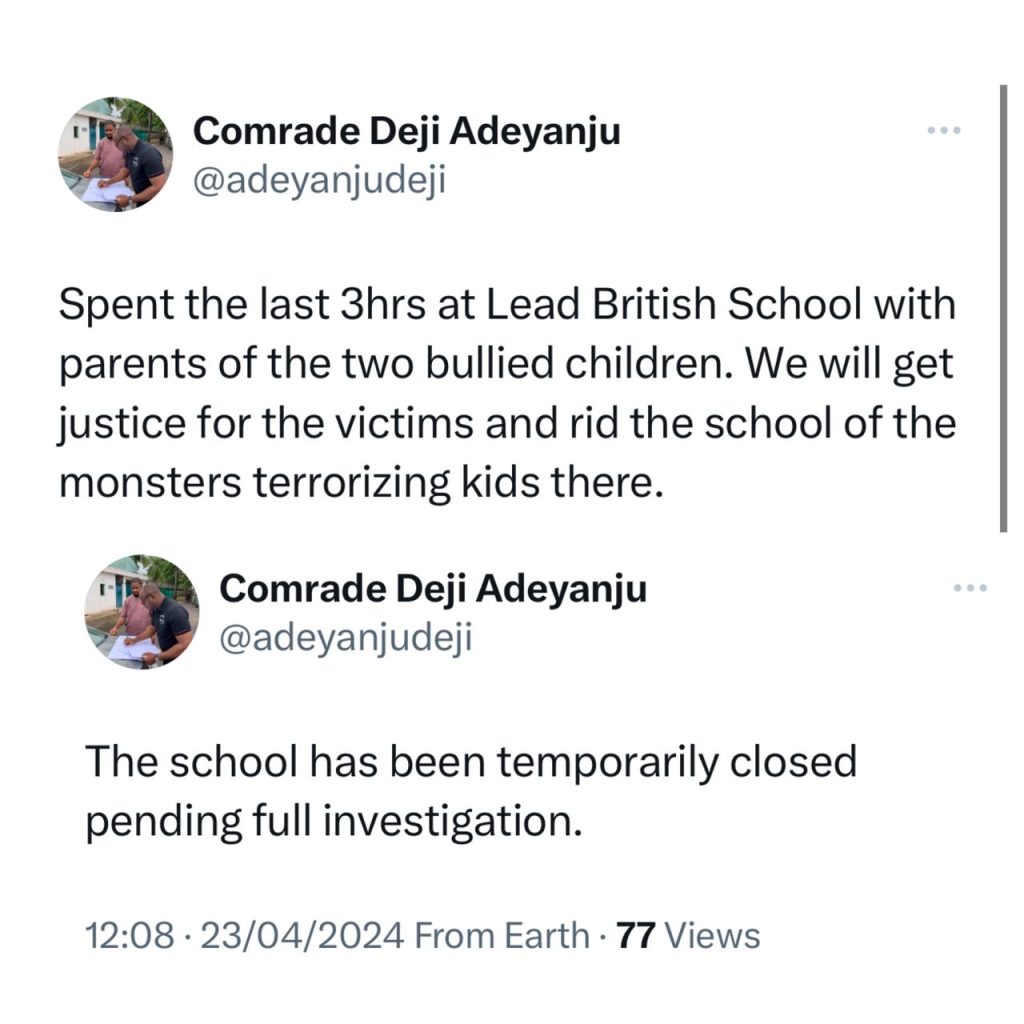Open tweet body starting 'Spent the last 3hrs'
Screen dimensions: 1024x1024
[507, 394]
